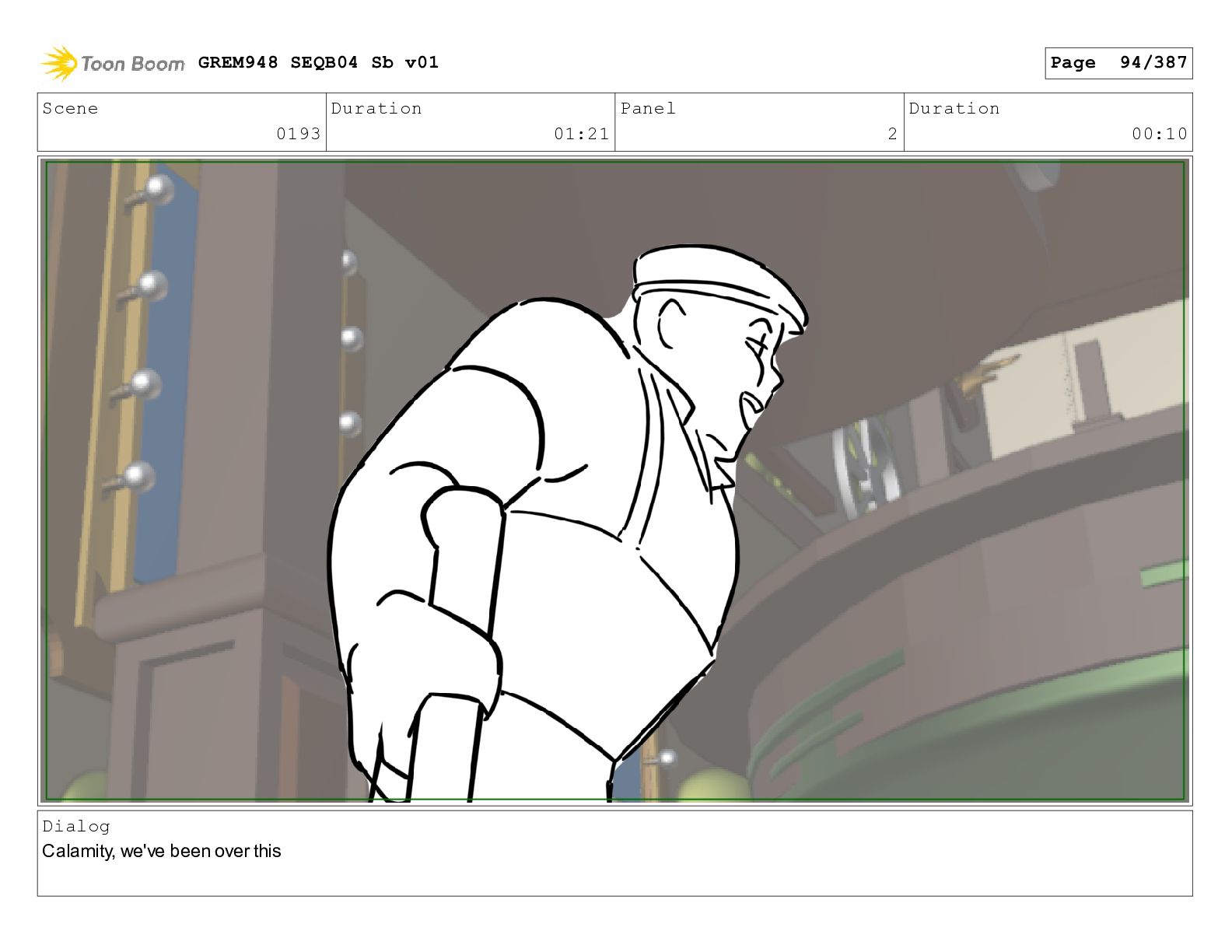Click the Dialog label
1232x952 pixels.
coord(76,826)
